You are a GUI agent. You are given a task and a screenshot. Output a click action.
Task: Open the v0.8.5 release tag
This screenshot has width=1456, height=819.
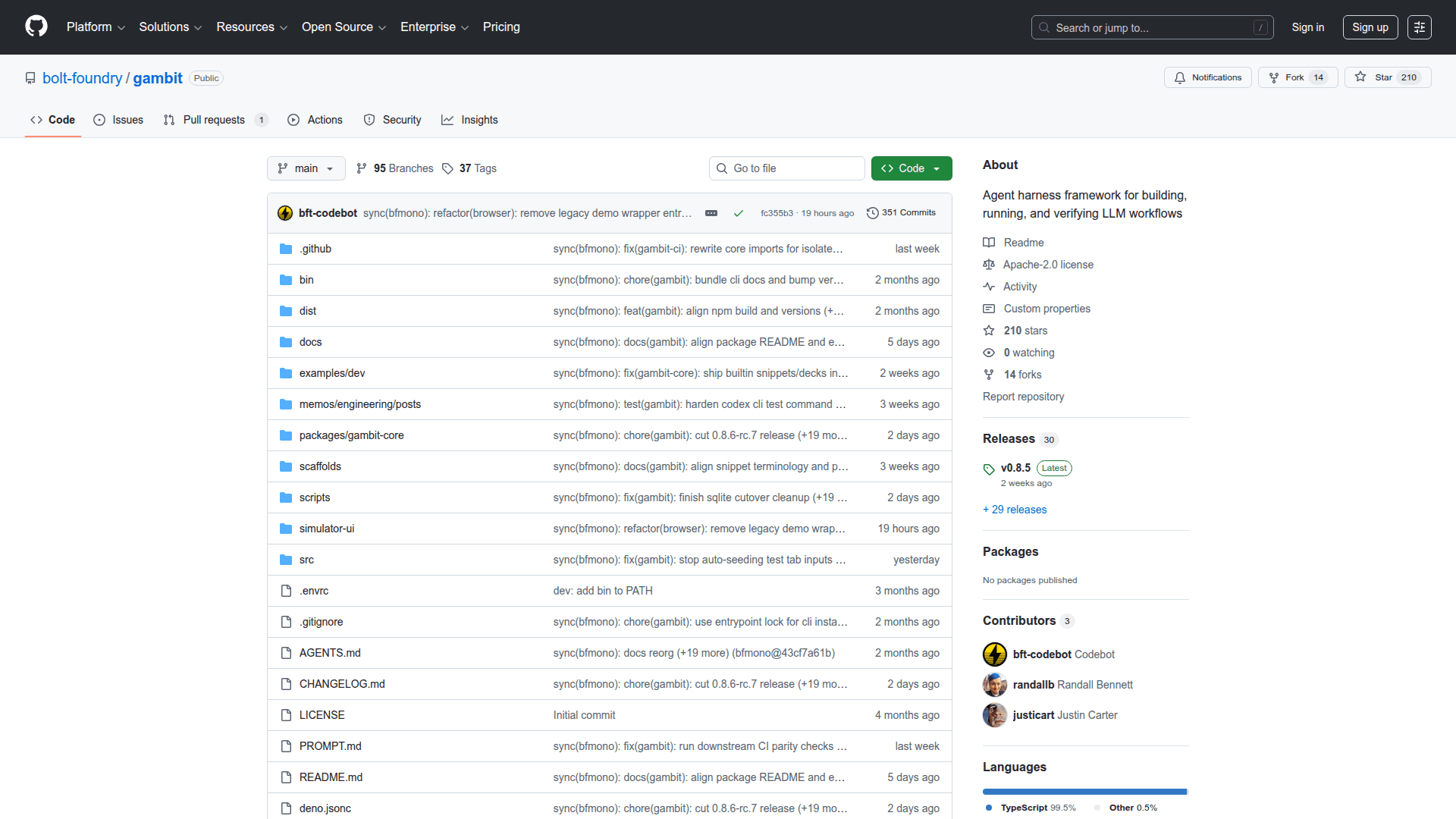1015,468
